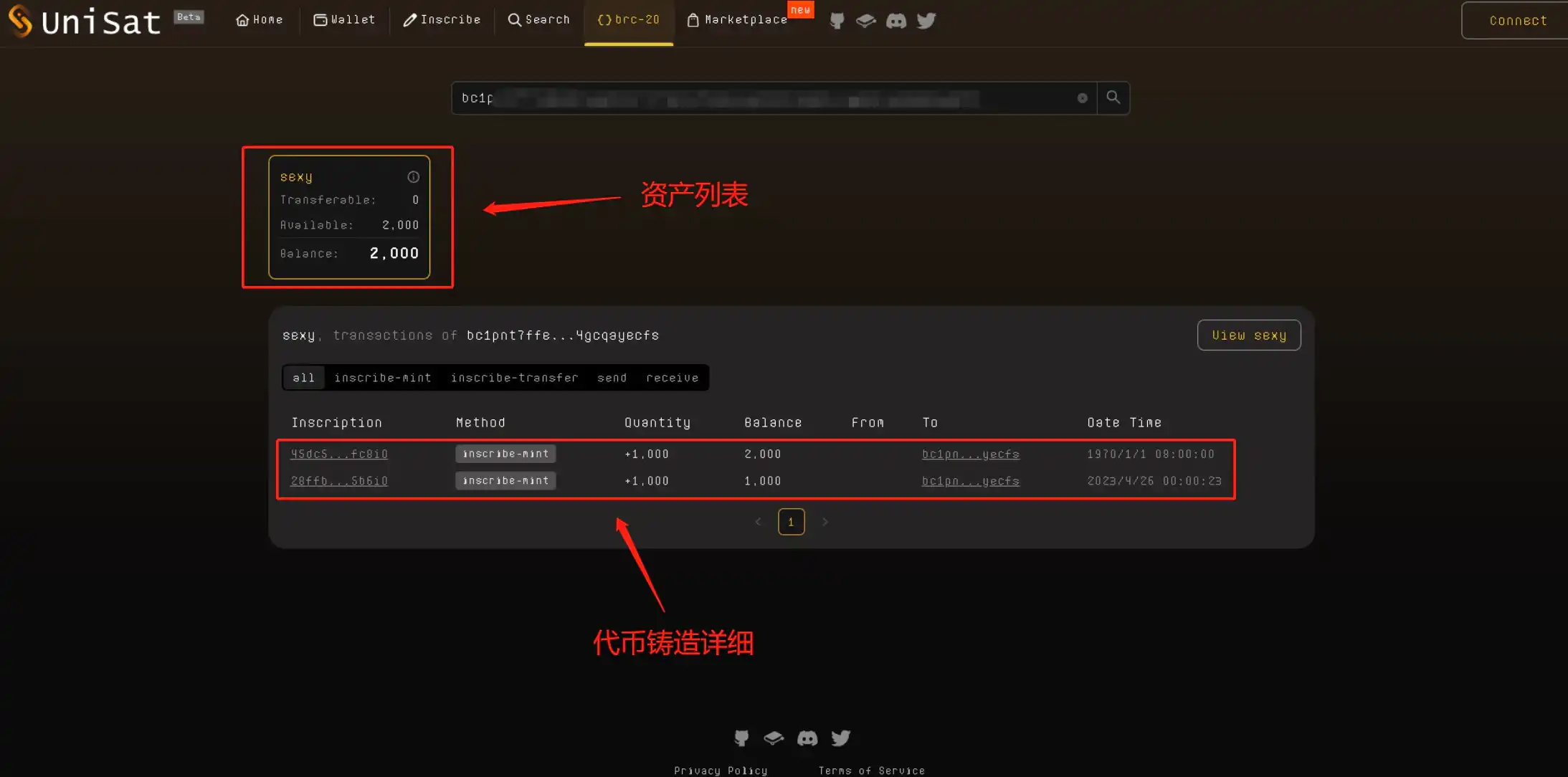Navigate to next page using arrow
The width and height of the screenshot is (1568, 777).
point(825,521)
